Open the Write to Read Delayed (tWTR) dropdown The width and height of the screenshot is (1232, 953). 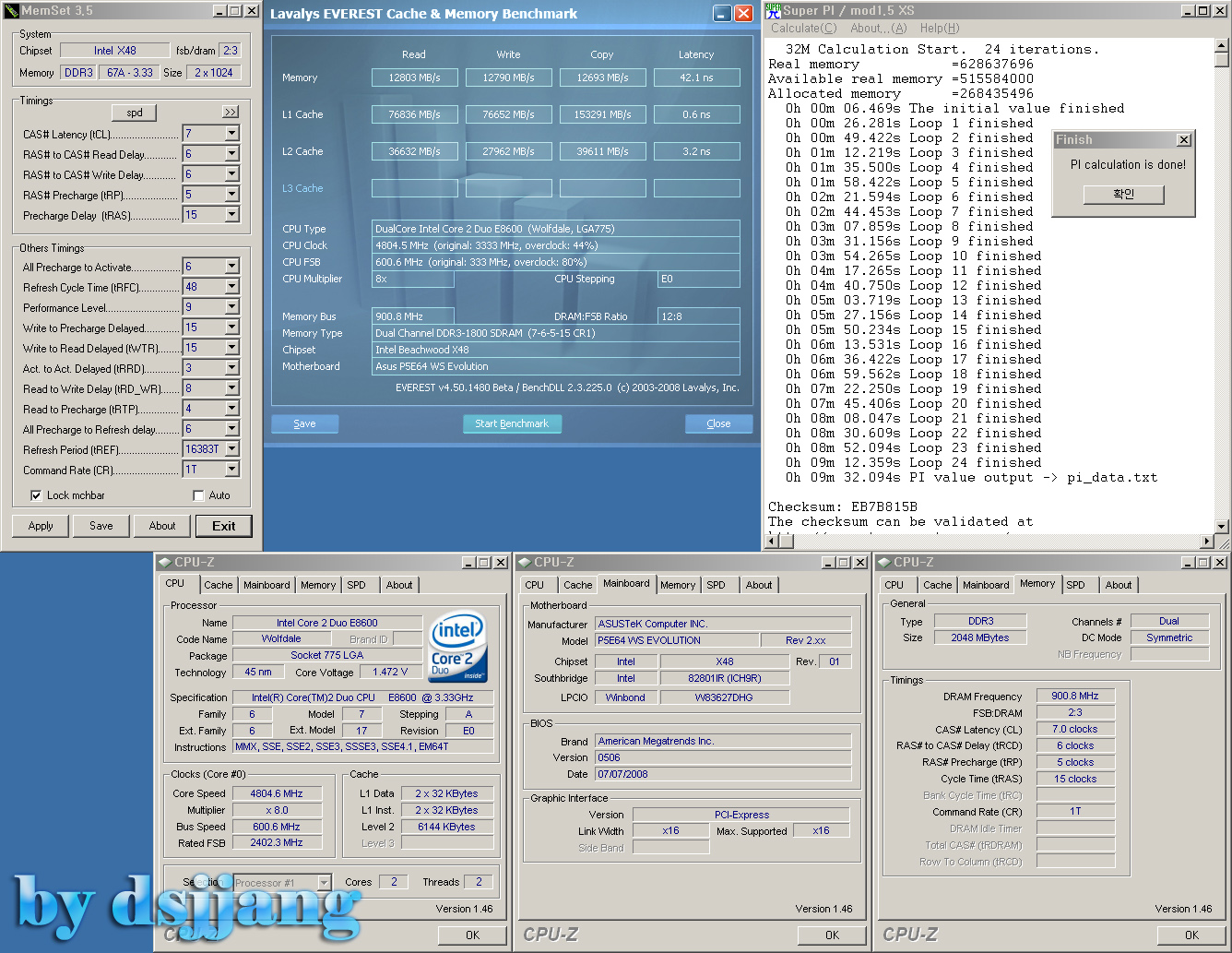click(x=231, y=348)
